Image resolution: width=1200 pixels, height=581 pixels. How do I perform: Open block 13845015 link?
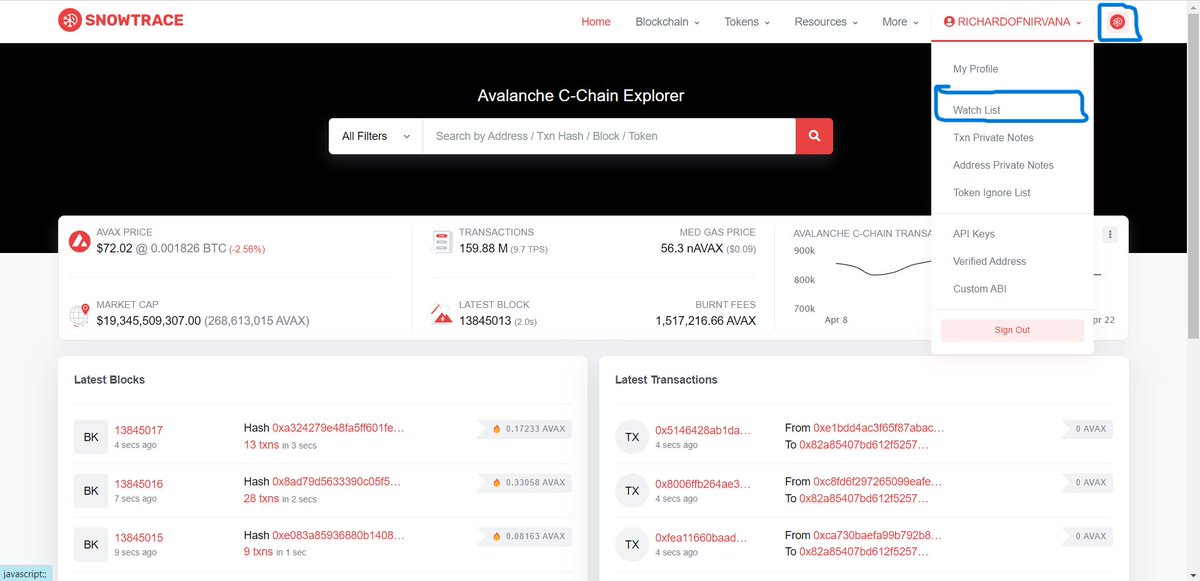tap(138, 538)
